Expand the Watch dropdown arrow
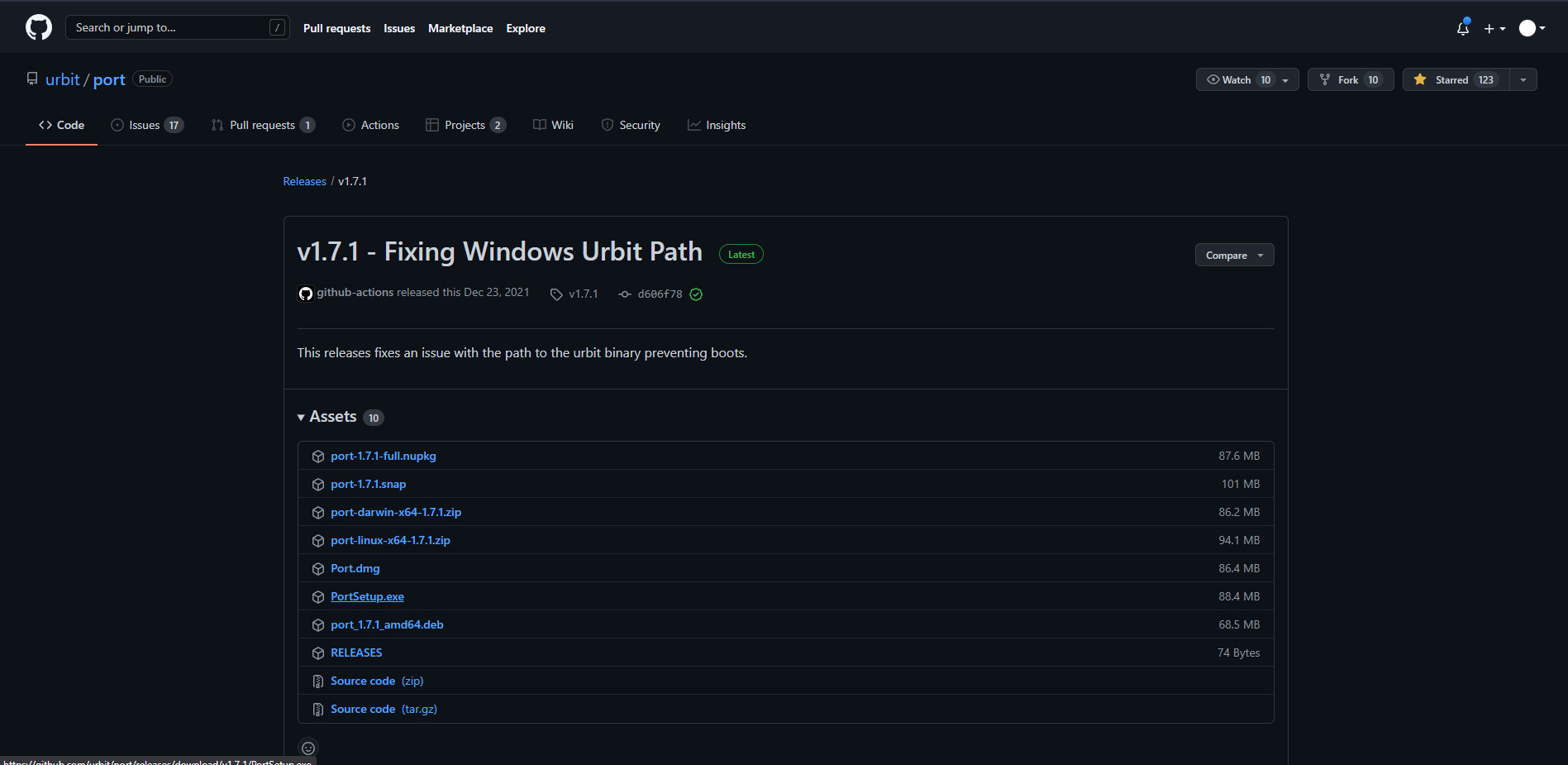1568x765 pixels. (x=1285, y=80)
